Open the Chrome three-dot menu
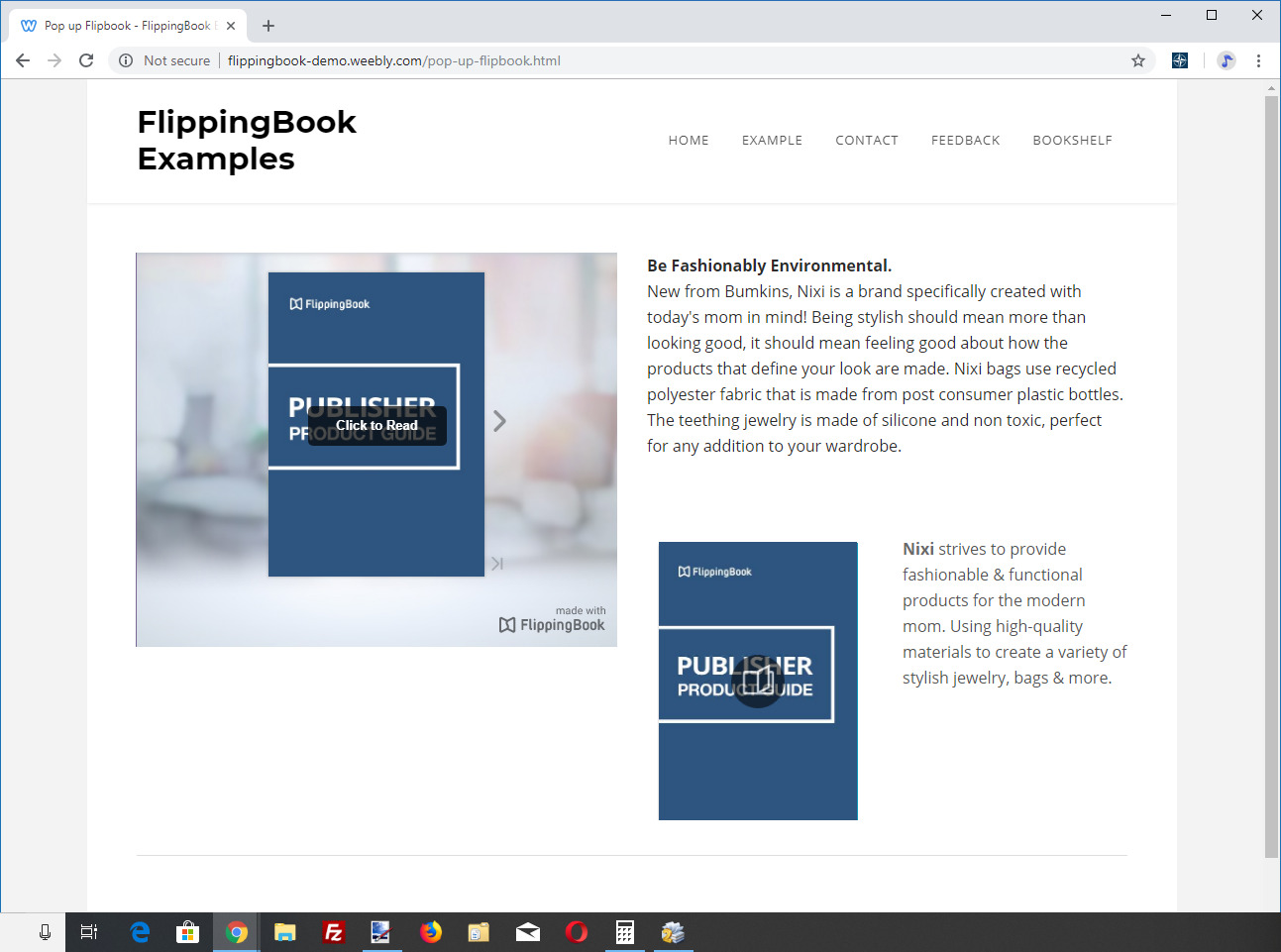This screenshot has width=1281, height=952. 1258,60
